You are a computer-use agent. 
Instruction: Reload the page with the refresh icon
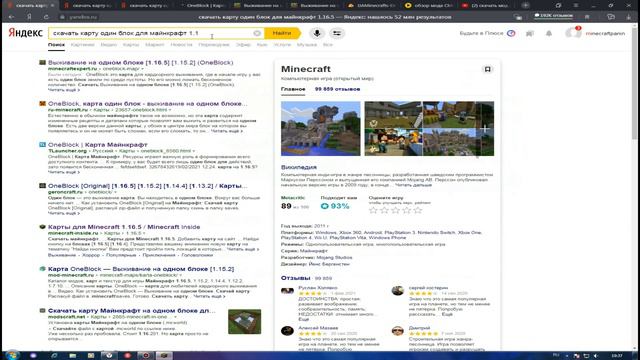(x=46, y=17)
